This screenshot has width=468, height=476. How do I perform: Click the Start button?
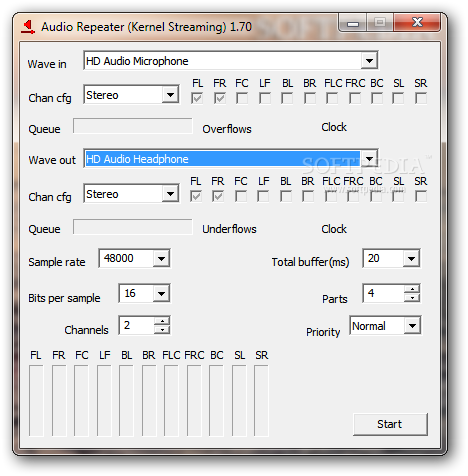(390, 424)
